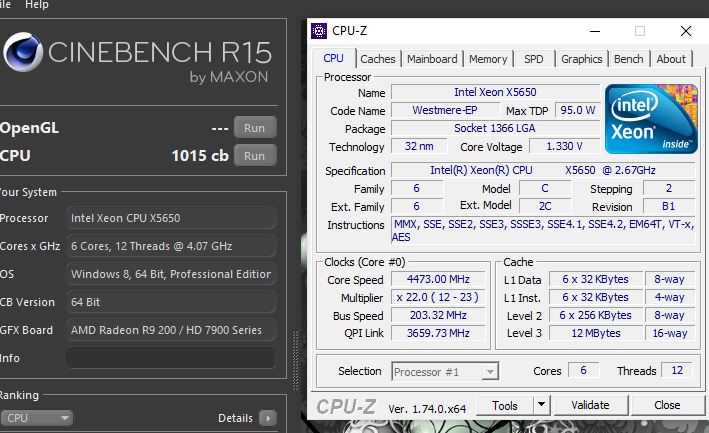This screenshot has height=433, width=709.
Task: Click the Name value Intel Xeon X5650
Action: coord(495,92)
